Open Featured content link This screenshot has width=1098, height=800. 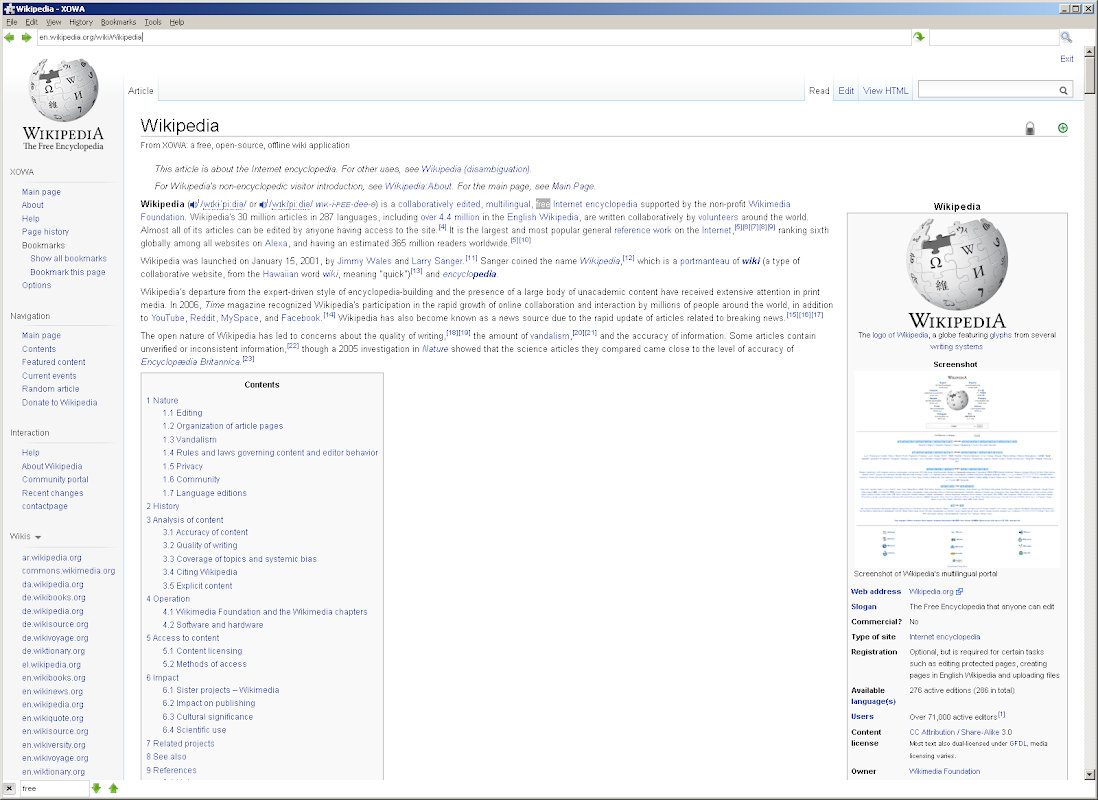(53, 362)
